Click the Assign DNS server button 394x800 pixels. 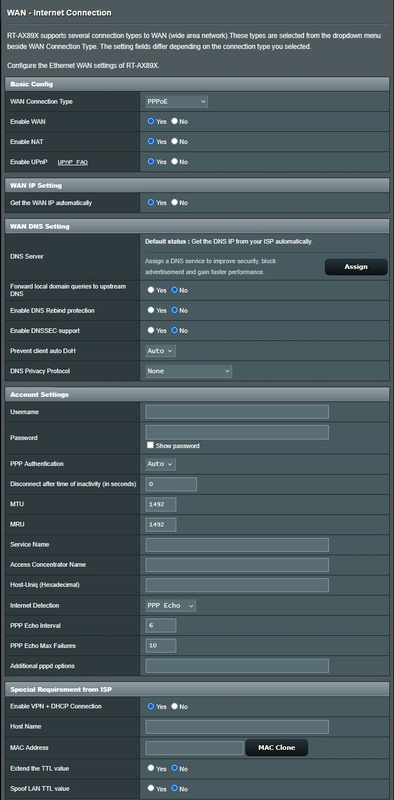click(356, 267)
